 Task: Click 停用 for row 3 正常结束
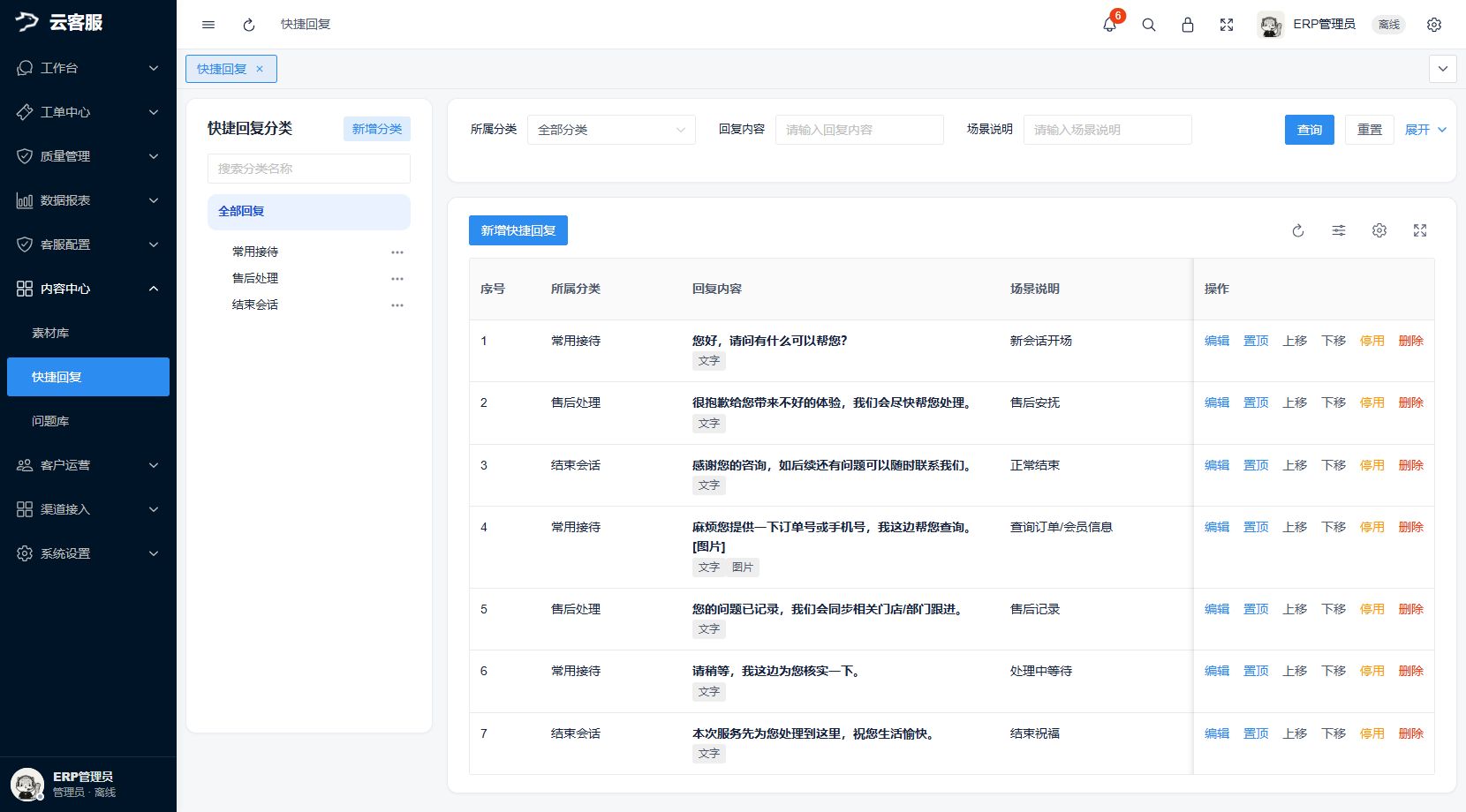[x=1372, y=465]
